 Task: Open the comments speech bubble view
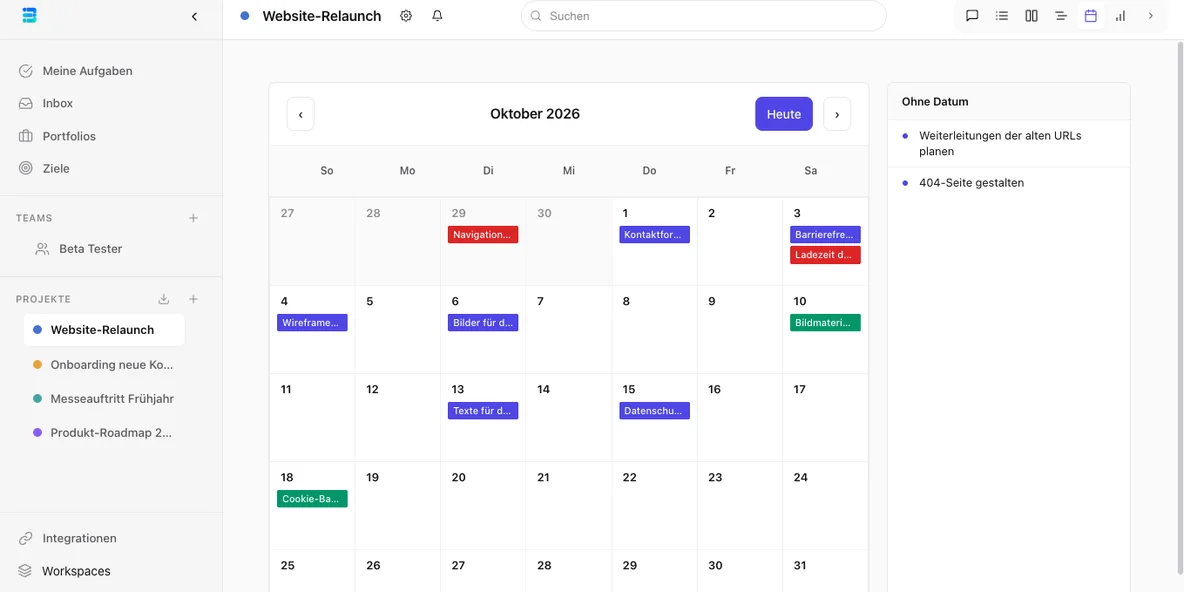pyautogui.click(x=973, y=16)
